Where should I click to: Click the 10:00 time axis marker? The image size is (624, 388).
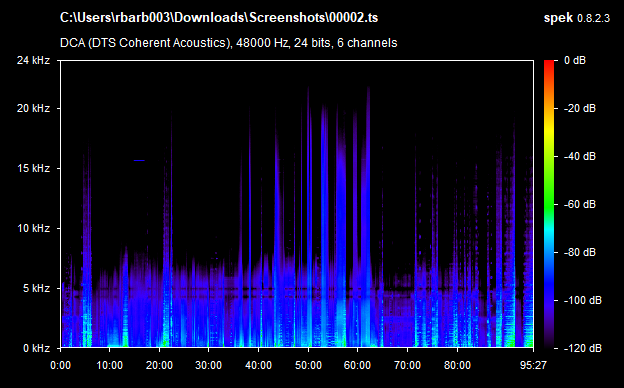(x=109, y=365)
